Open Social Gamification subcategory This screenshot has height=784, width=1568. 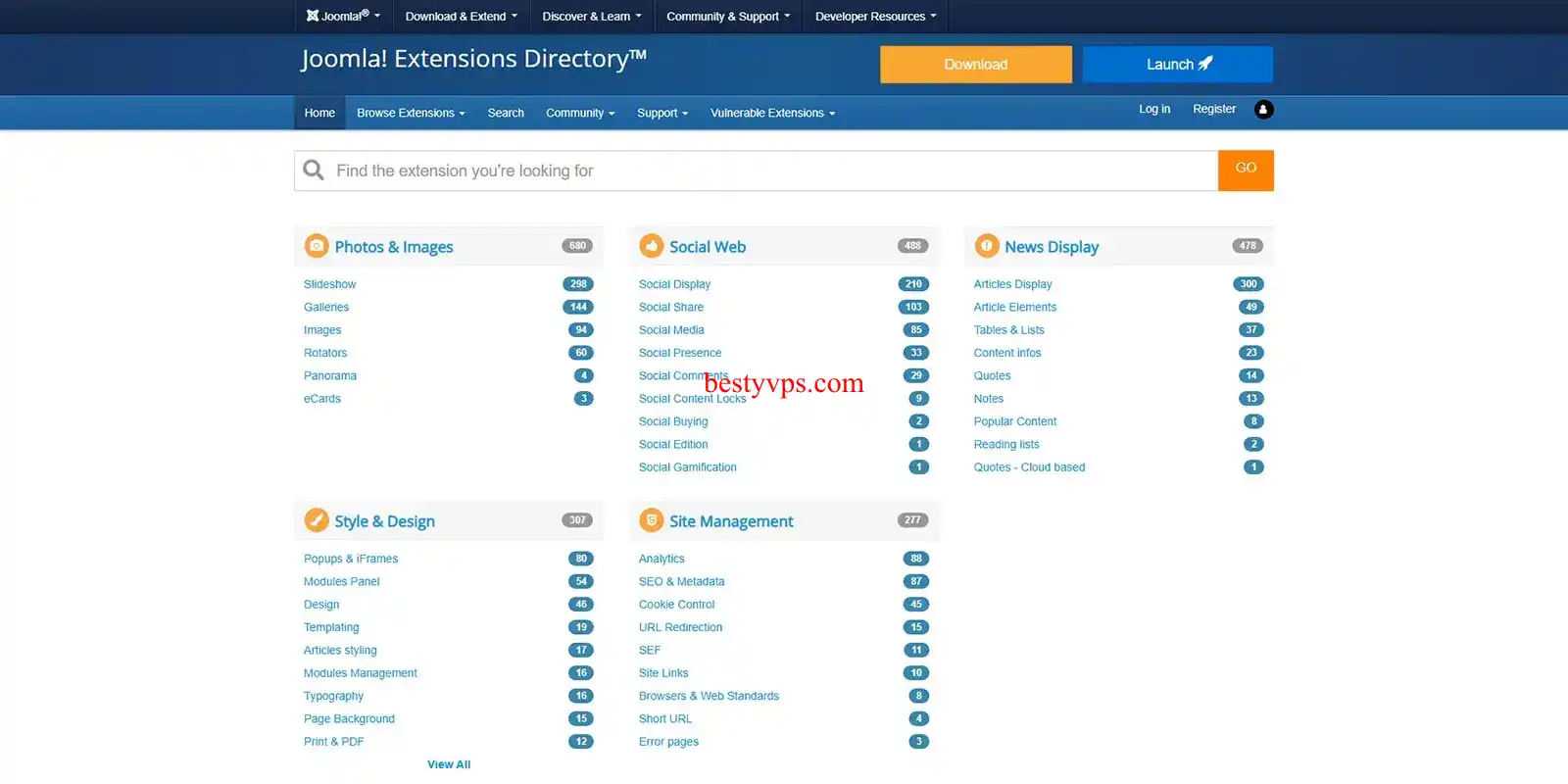687,467
